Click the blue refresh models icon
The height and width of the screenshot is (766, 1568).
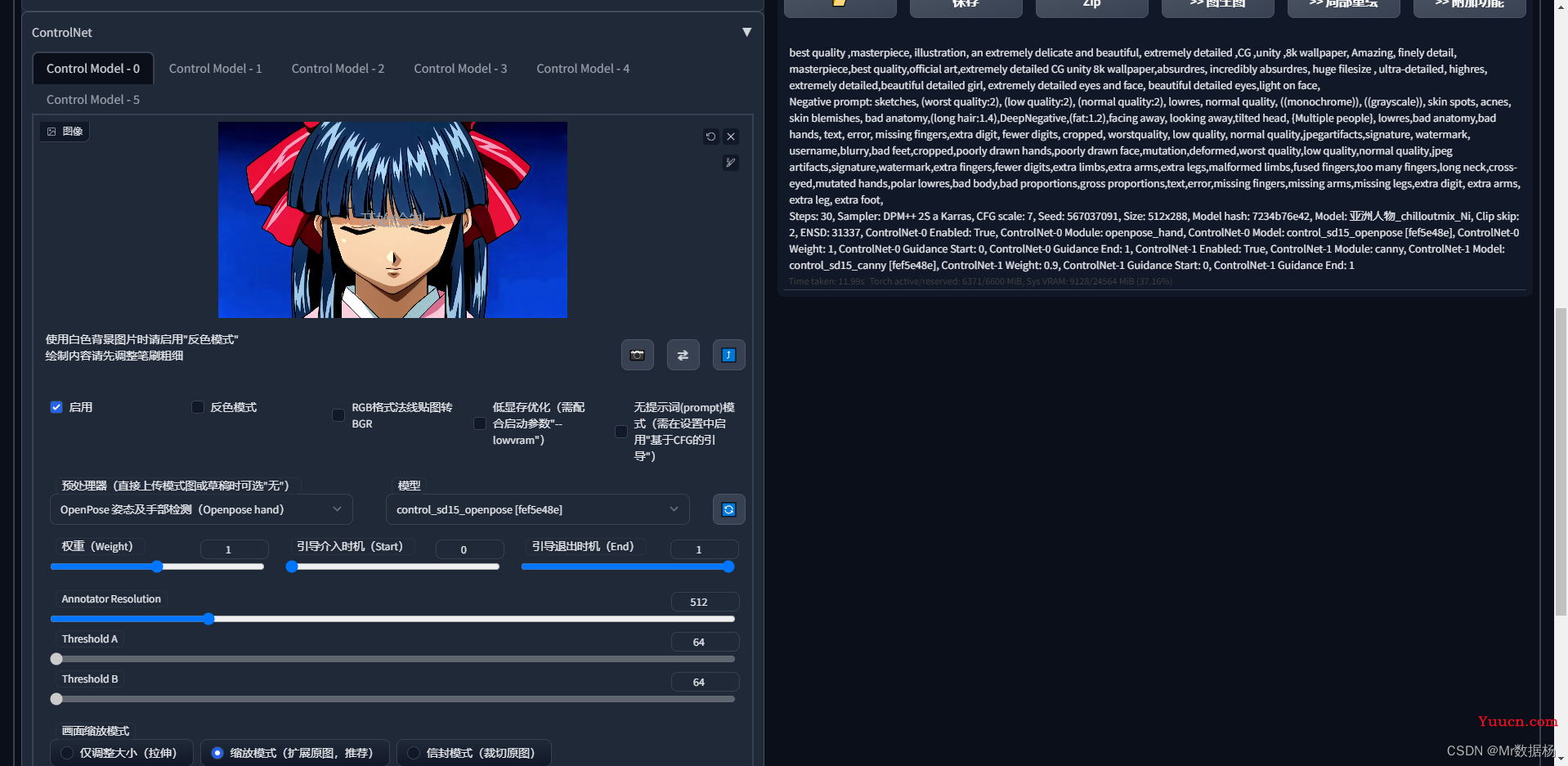point(728,509)
